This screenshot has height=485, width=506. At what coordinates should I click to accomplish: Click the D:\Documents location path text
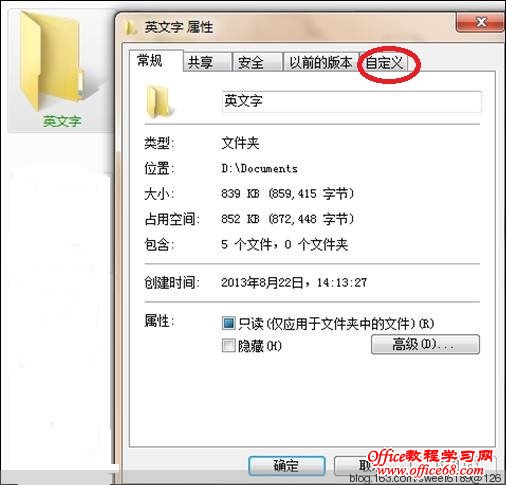tap(259, 168)
